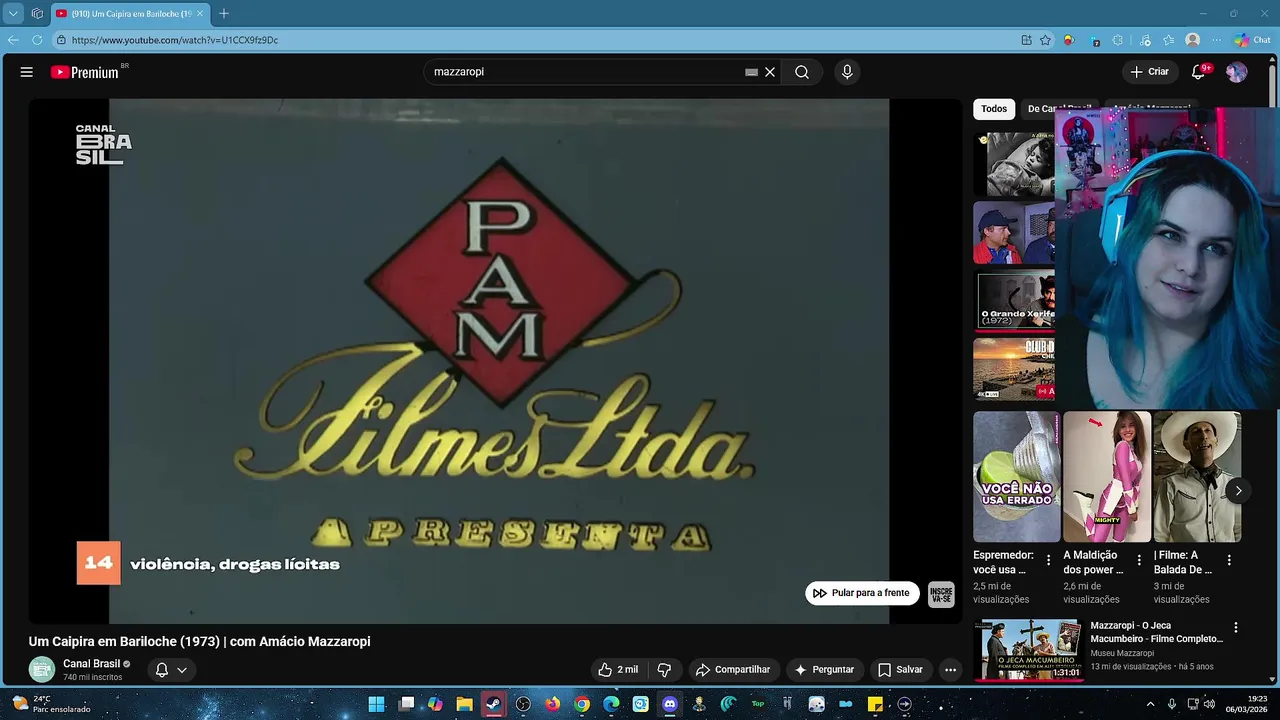The width and height of the screenshot is (1280, 720).
Task: Go to the YouTube Premium home logo
Action: pyautogui.click(x=85, y=72)
